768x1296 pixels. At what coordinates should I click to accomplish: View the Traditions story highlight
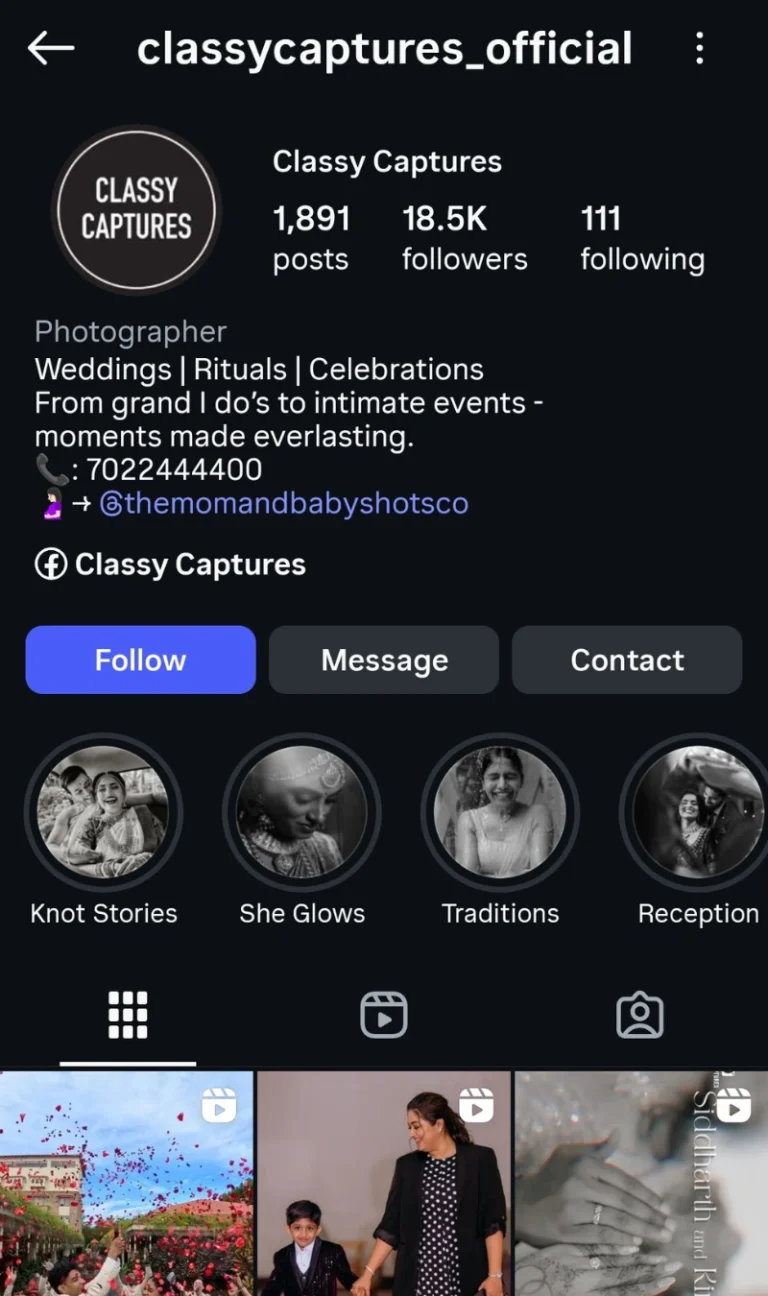[500, 811]
